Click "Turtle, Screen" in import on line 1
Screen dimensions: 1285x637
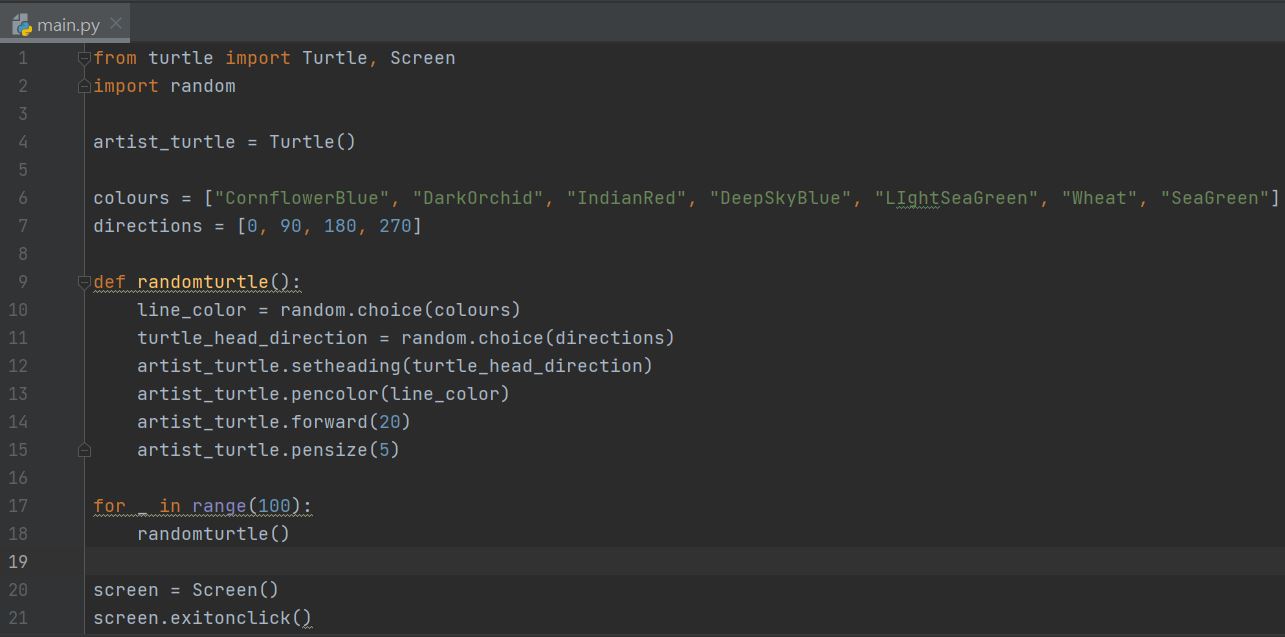(x=379, y=58)
